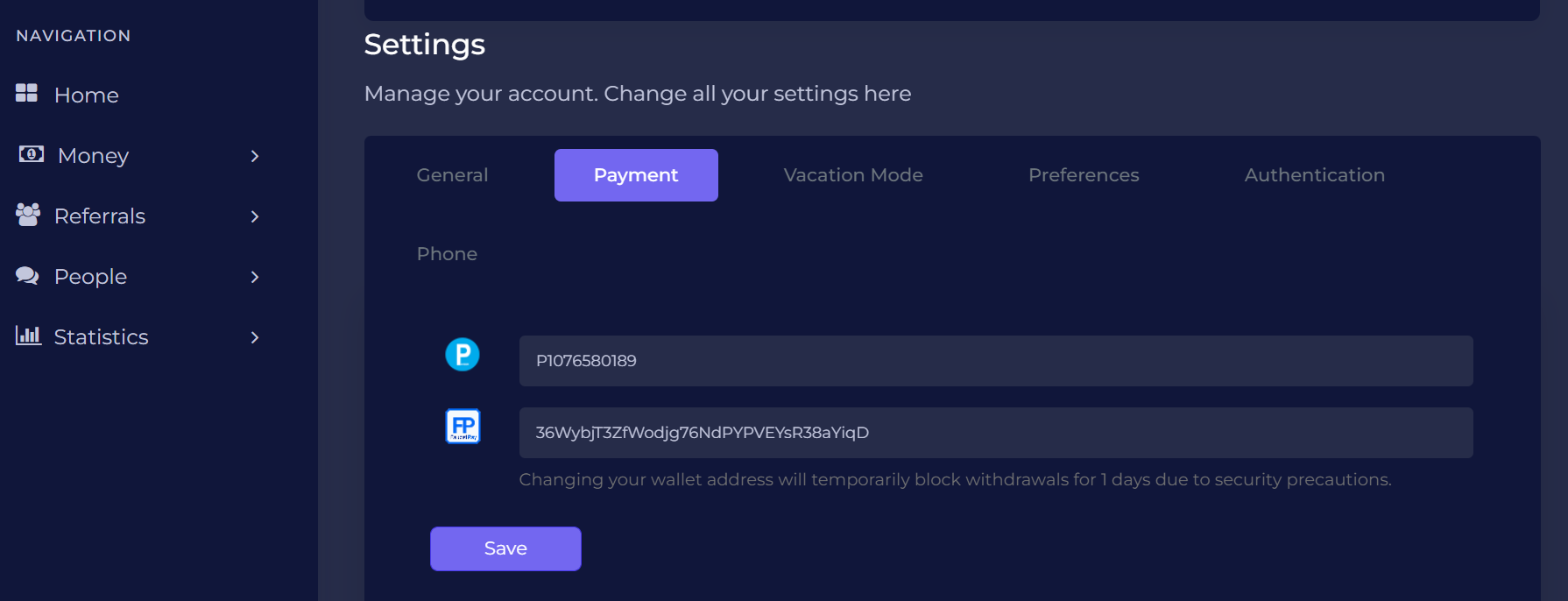Click the People chat bubbles icon
Image resolution: width=1568 pixels, height=601 pixels.
tap(27, 275)
